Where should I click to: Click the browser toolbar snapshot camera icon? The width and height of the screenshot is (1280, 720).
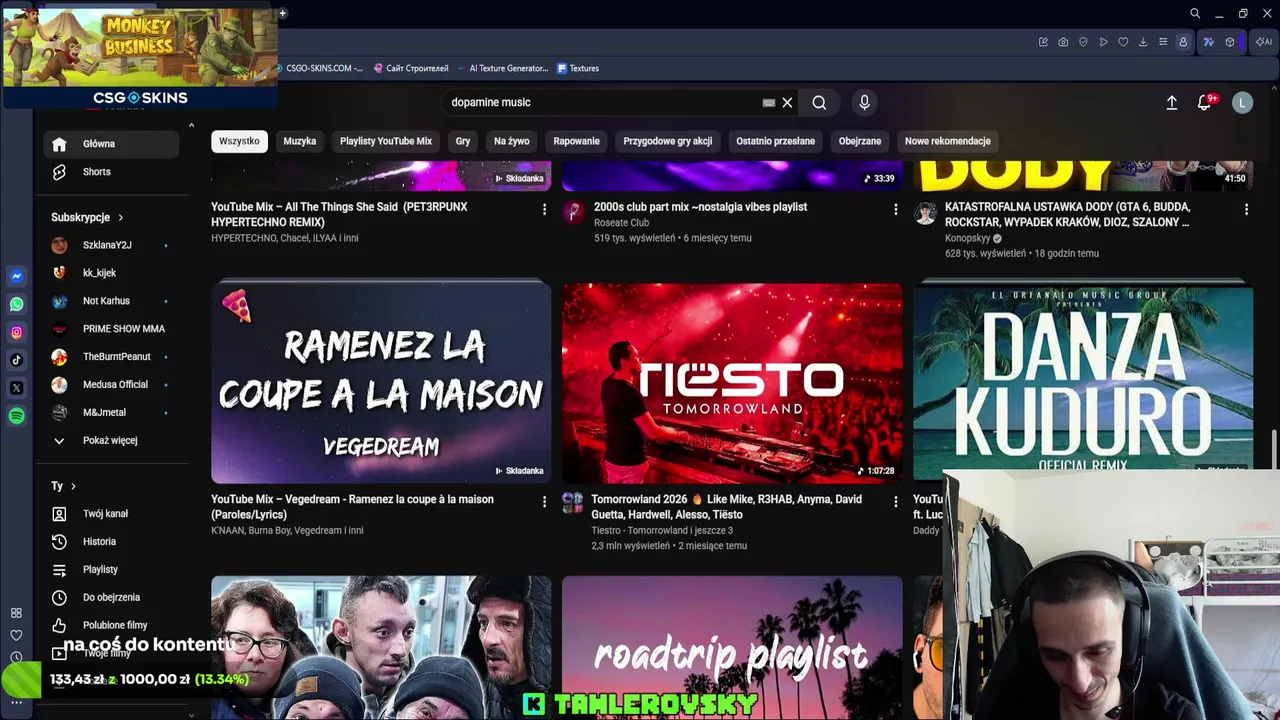(1063, 42)
